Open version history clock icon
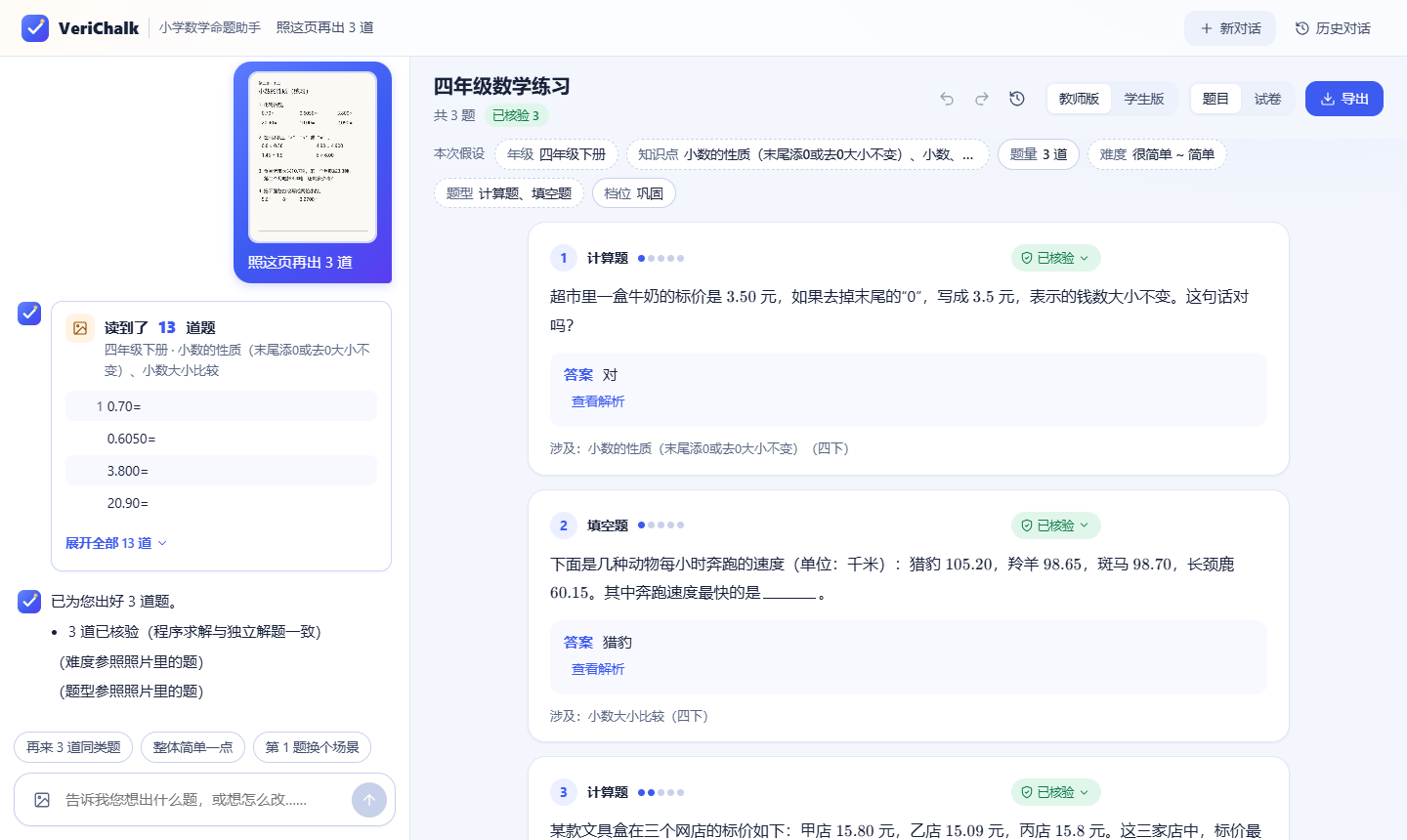1407x840 pixels. coord(1017,99)
